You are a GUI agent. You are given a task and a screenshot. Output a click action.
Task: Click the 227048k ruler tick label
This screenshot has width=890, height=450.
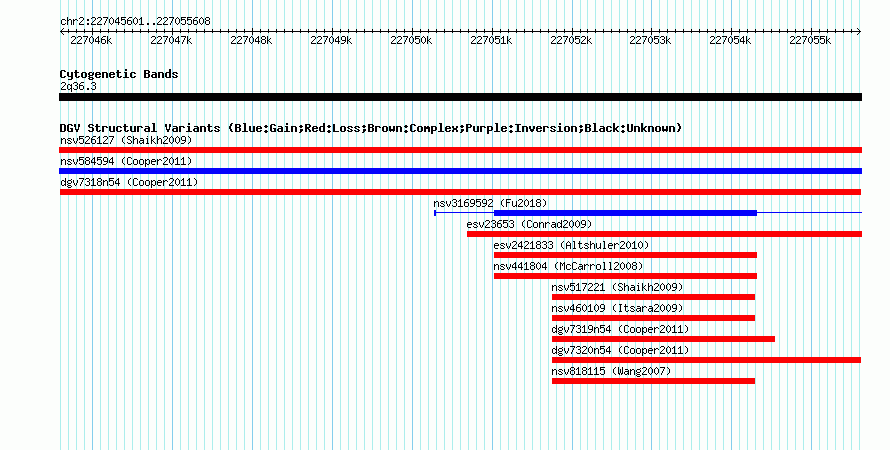tap(251, 40)
